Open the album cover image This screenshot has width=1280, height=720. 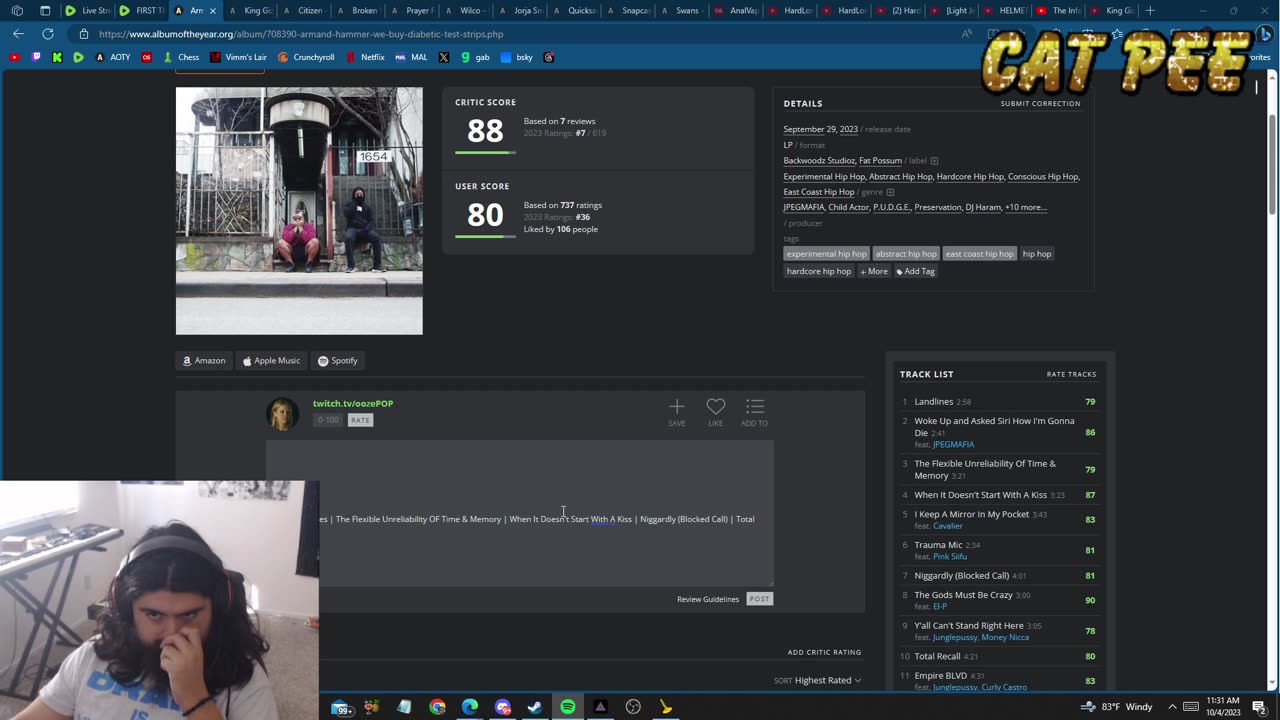coord(299,211)
